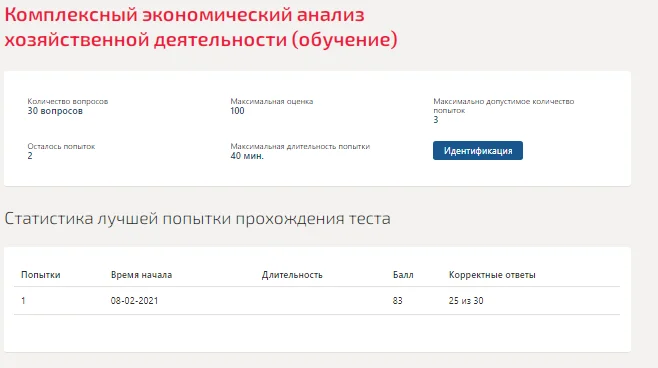Click the Максимально допустимое количество попыток label
Viewport: 658px width, 368px height.
pos(504,106)
